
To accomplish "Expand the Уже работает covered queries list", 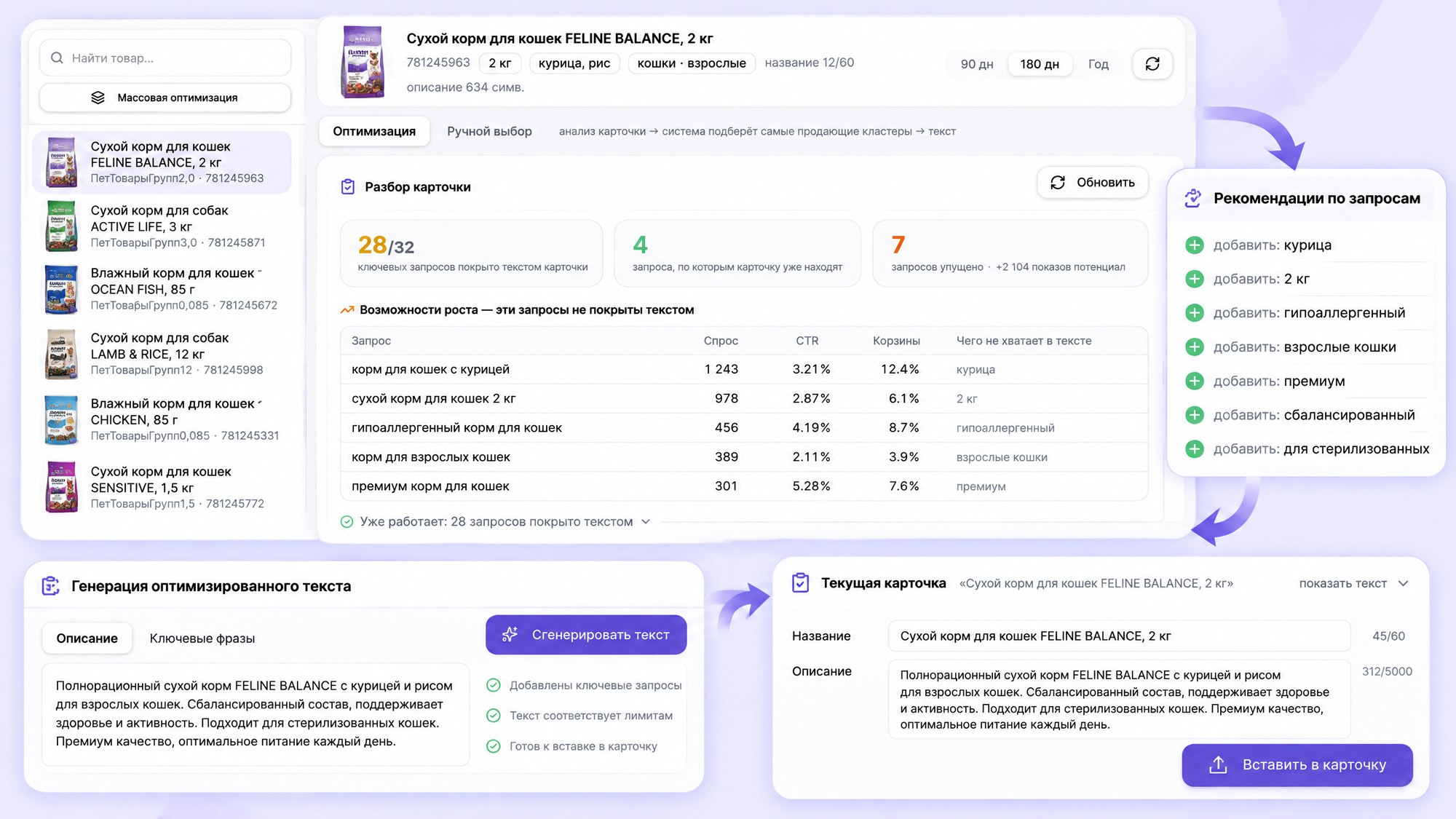I will click(646, 522).
